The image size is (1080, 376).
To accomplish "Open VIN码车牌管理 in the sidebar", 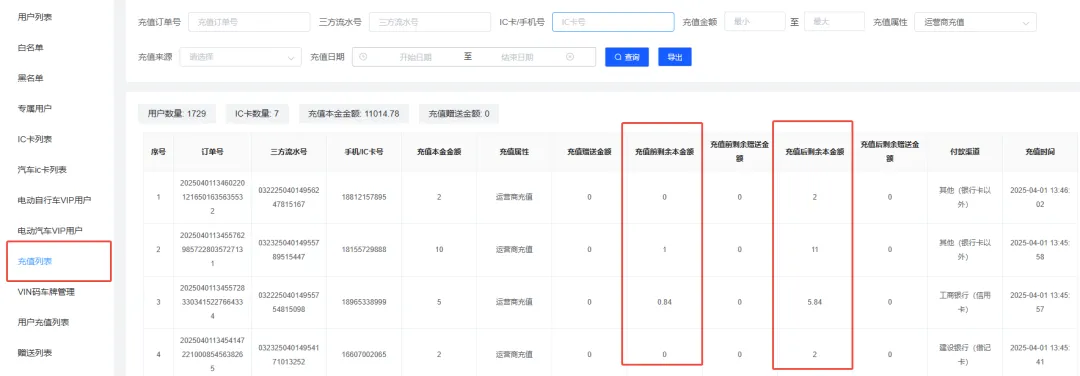I will (x=46, y=291).
